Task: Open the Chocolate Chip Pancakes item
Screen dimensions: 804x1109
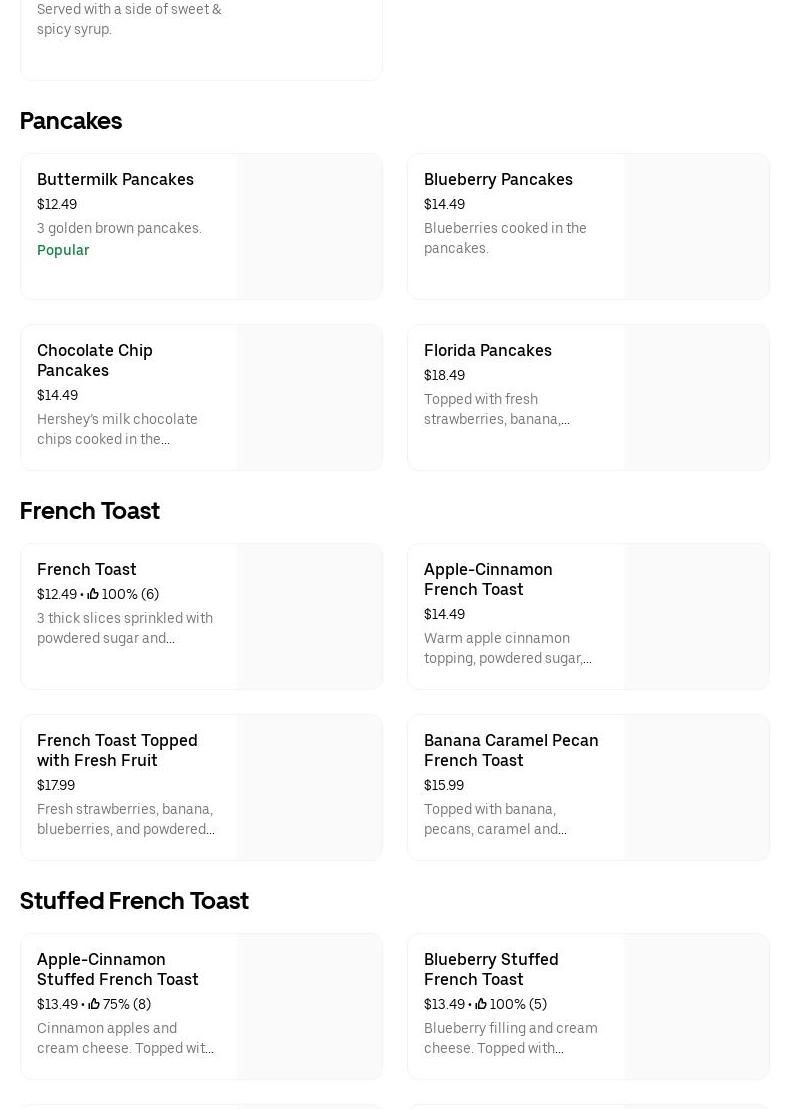Action: [x=95, y=360]
